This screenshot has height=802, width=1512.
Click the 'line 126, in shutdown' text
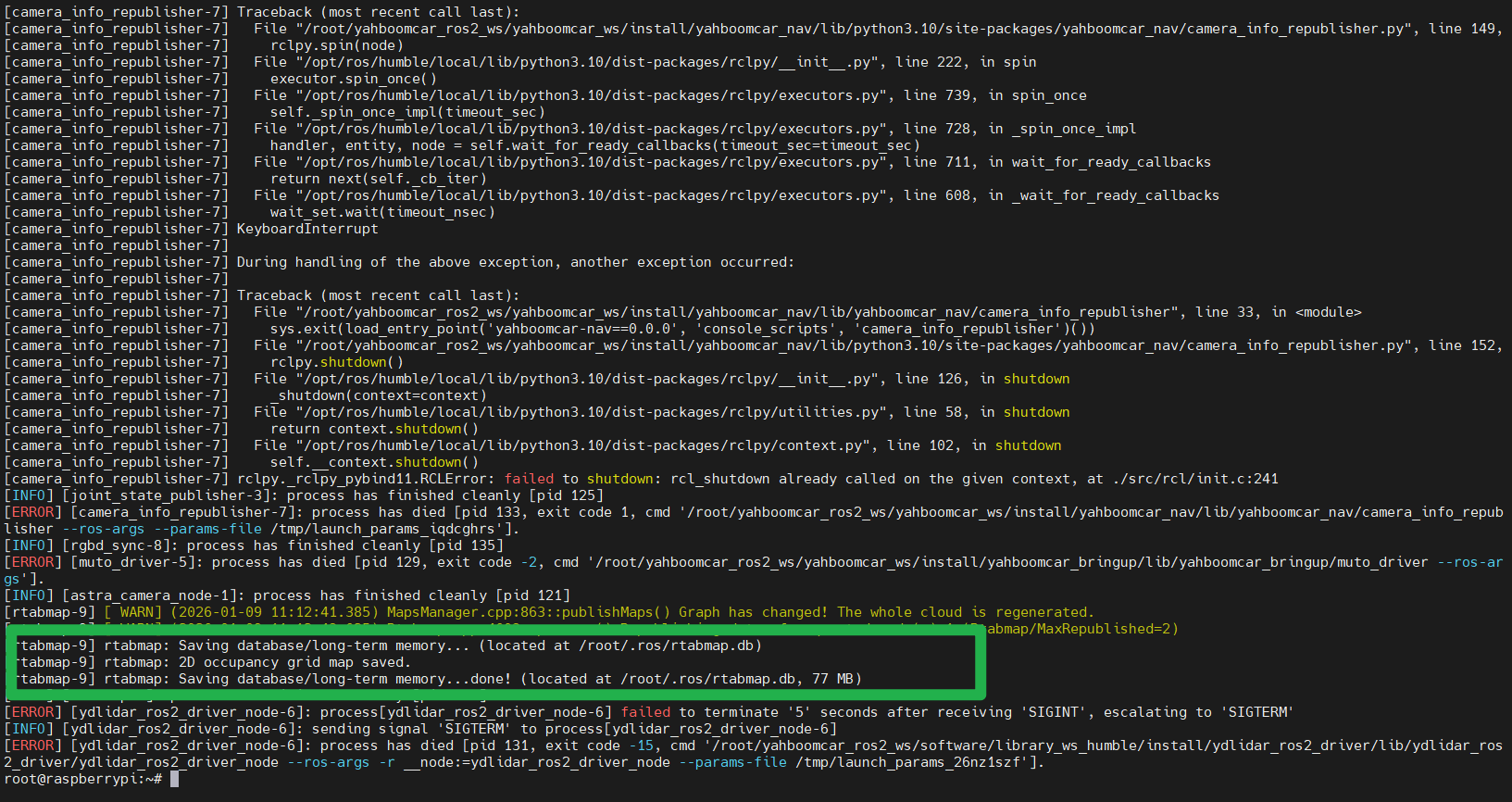coord(982,379)
